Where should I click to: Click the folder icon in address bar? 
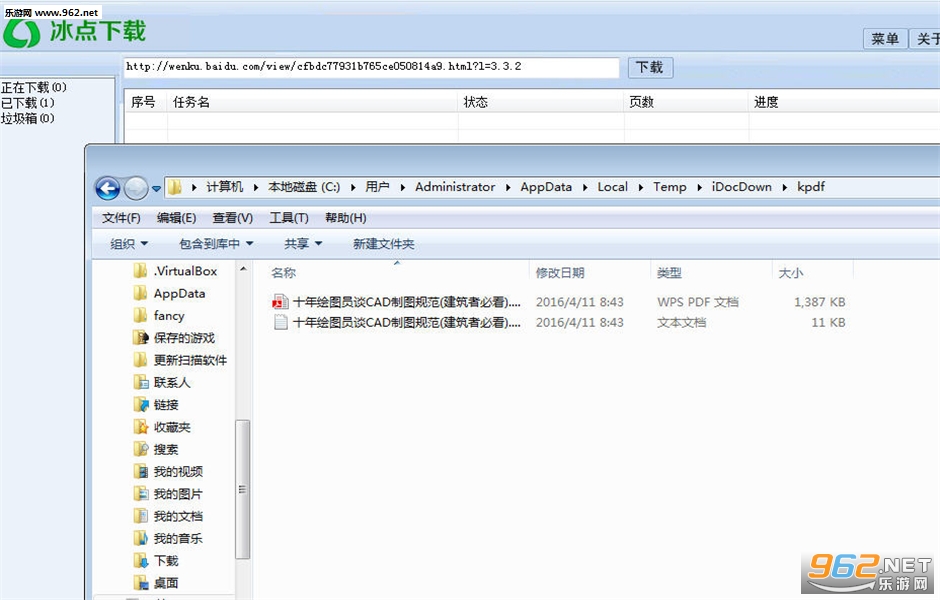tap(174, 187)
